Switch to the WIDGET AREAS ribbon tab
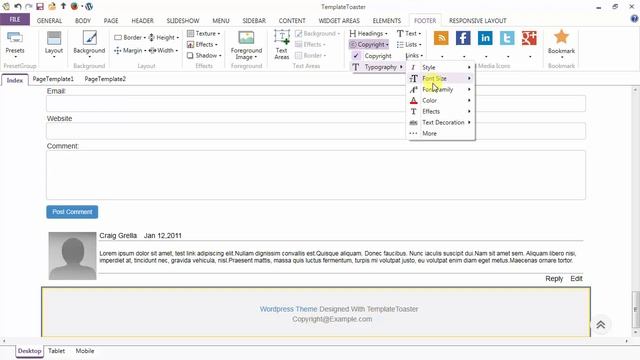 (339, 20)
